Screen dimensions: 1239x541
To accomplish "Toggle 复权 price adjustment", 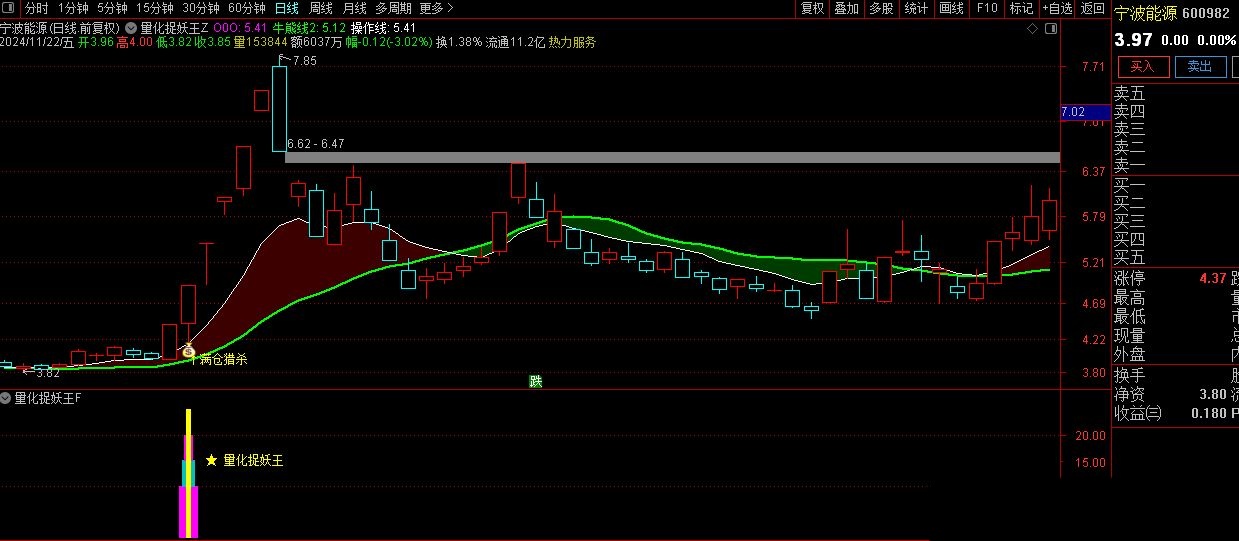I will click(812, 8).
